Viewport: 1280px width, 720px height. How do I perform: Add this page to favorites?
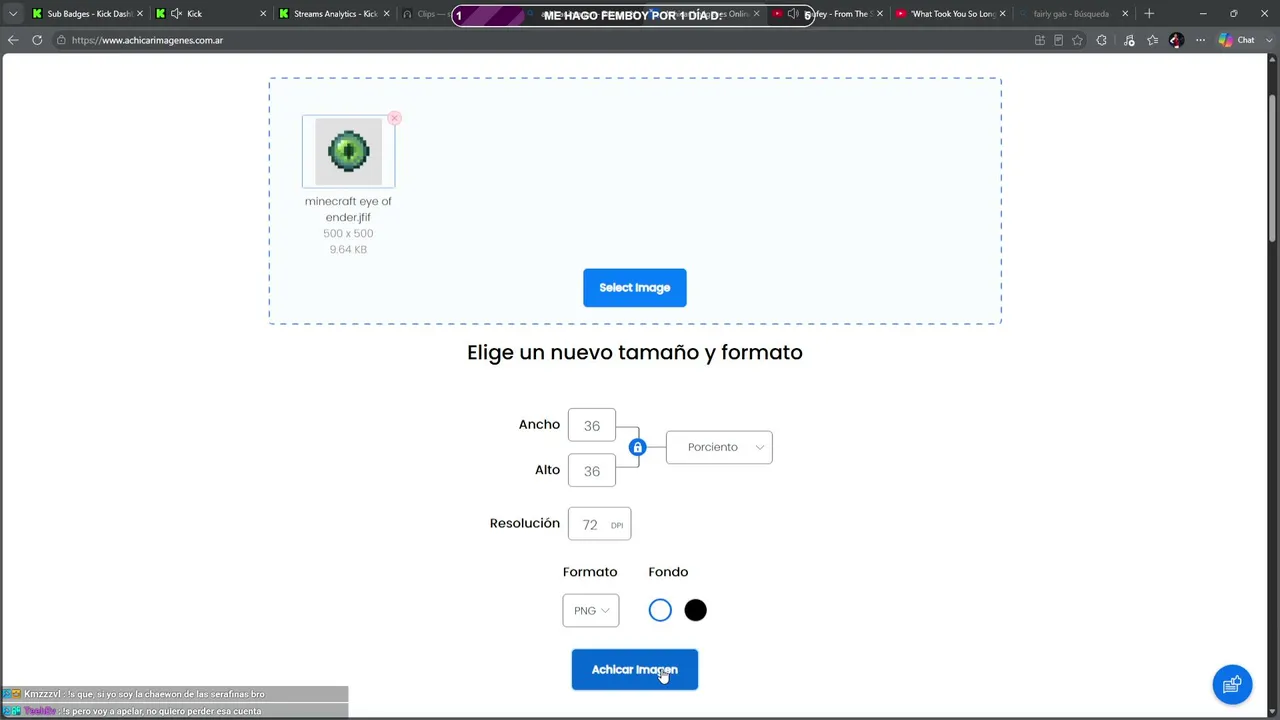(x=1077, y=40)
